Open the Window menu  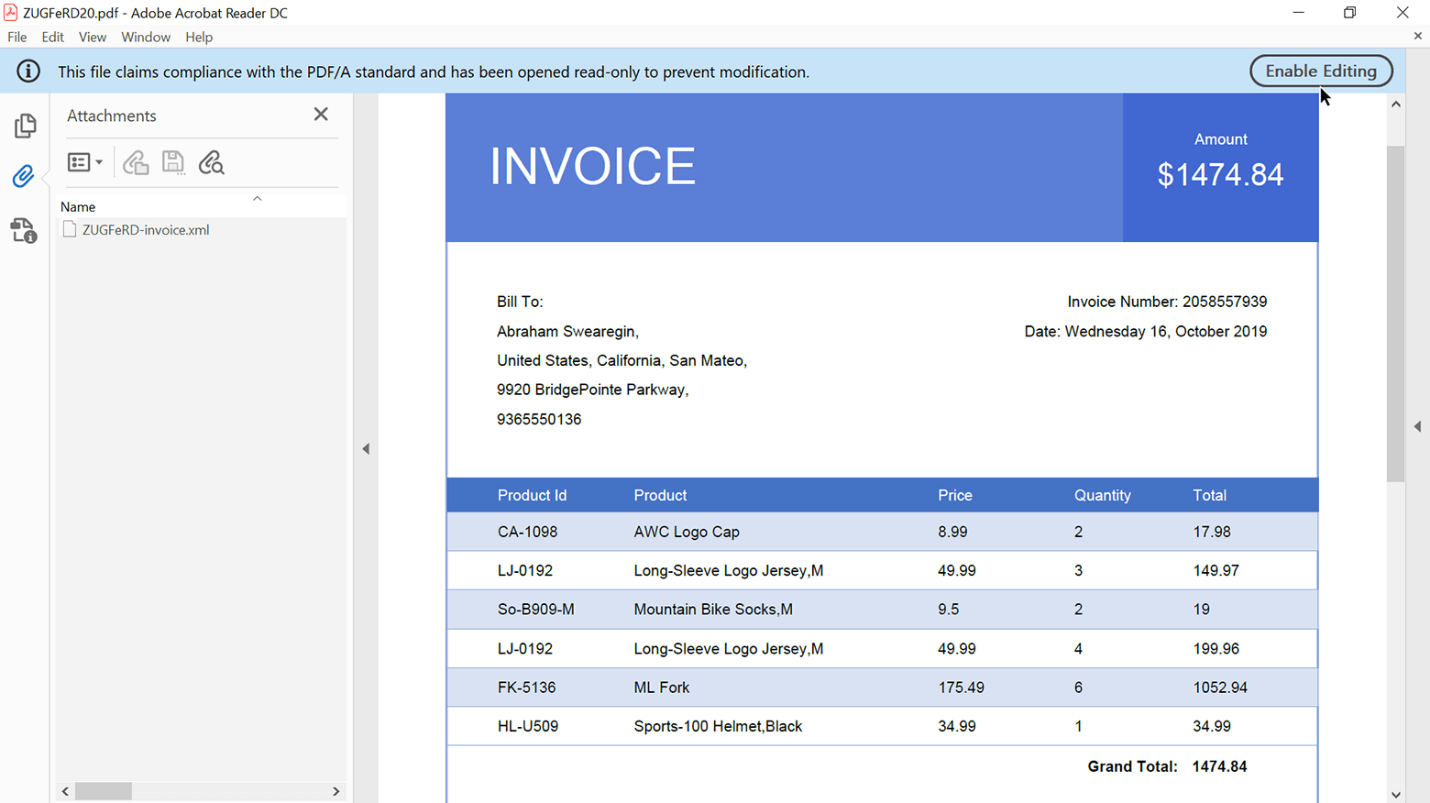[x=146, y=37]
